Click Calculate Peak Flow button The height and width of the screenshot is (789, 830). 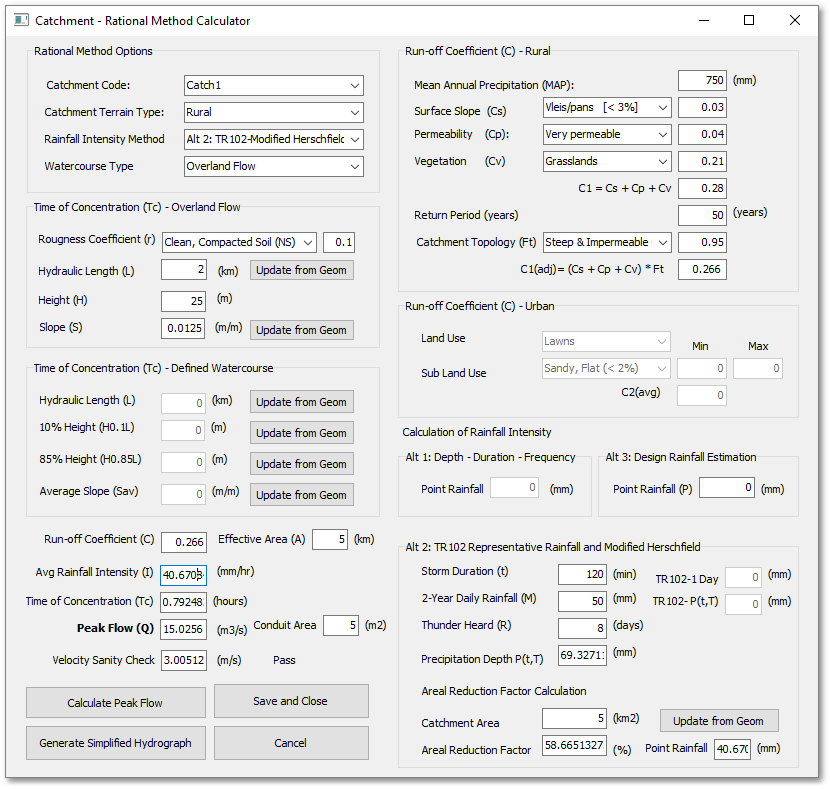(116, 703)
